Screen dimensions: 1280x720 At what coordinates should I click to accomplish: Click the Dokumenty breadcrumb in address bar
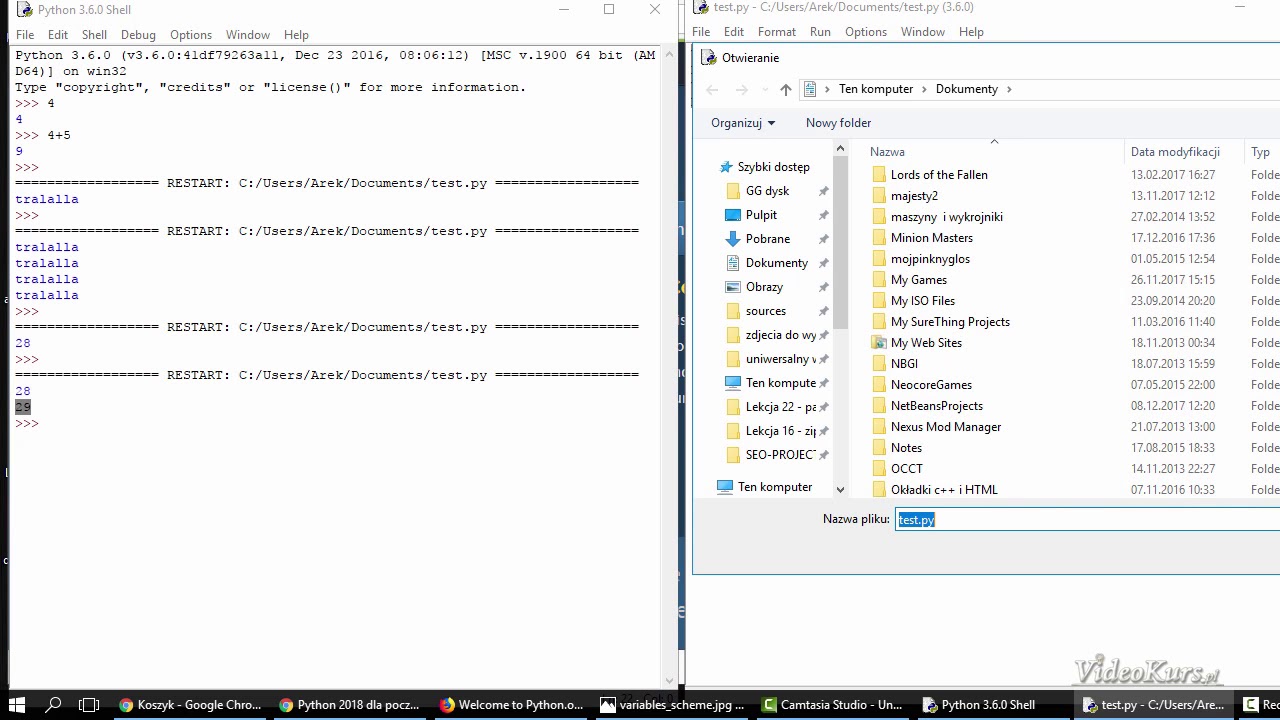coord(967,89)
